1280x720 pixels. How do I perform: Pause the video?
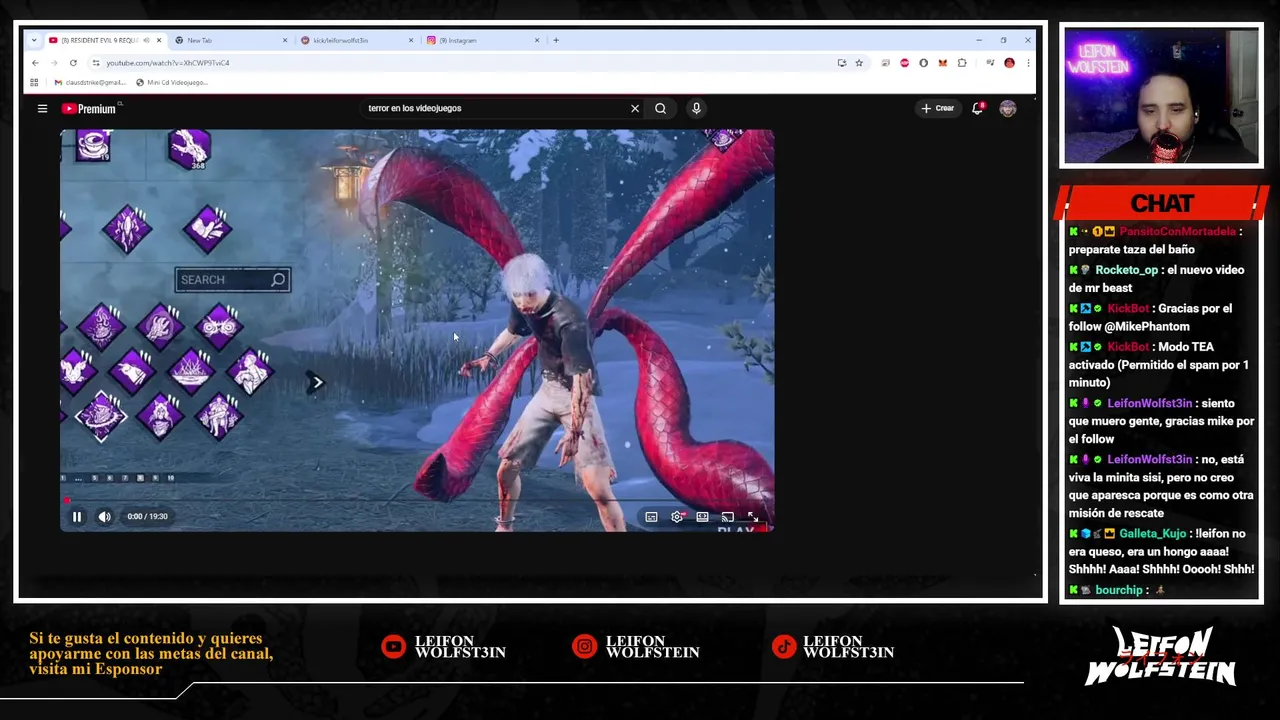pyautogui.click(x=76, y=516)
